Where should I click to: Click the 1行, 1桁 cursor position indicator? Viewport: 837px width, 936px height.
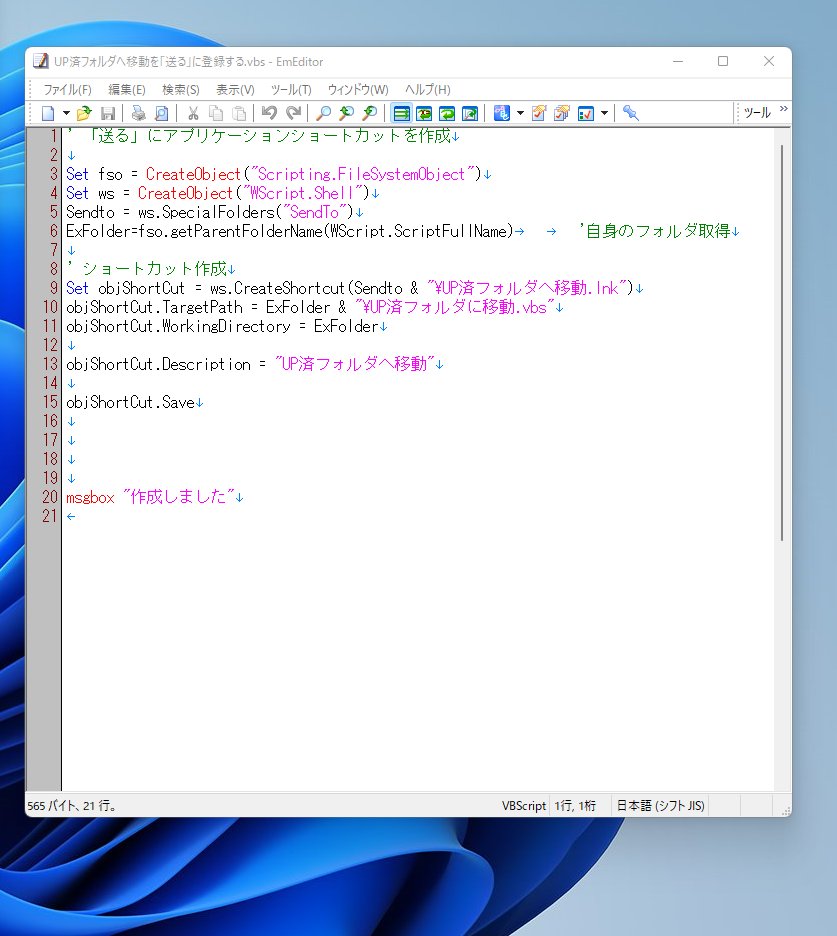coord(575,806)
